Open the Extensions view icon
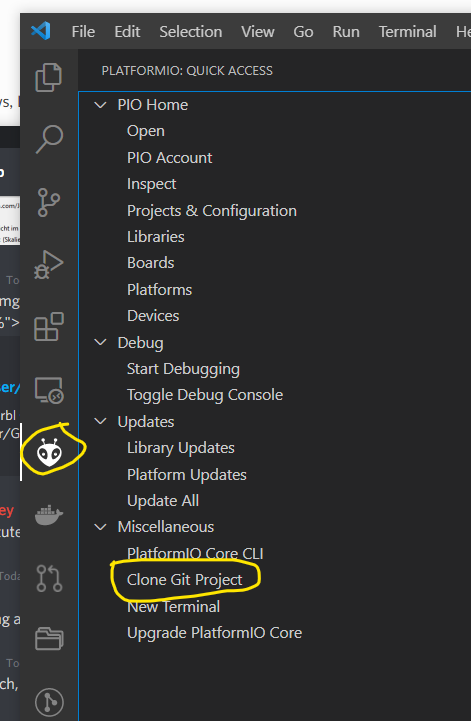 point(49,327)
